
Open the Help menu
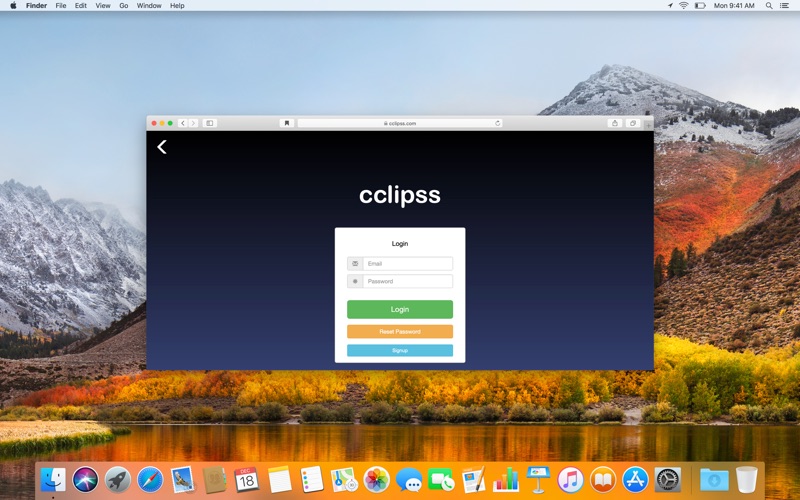[x=177, y=6]
